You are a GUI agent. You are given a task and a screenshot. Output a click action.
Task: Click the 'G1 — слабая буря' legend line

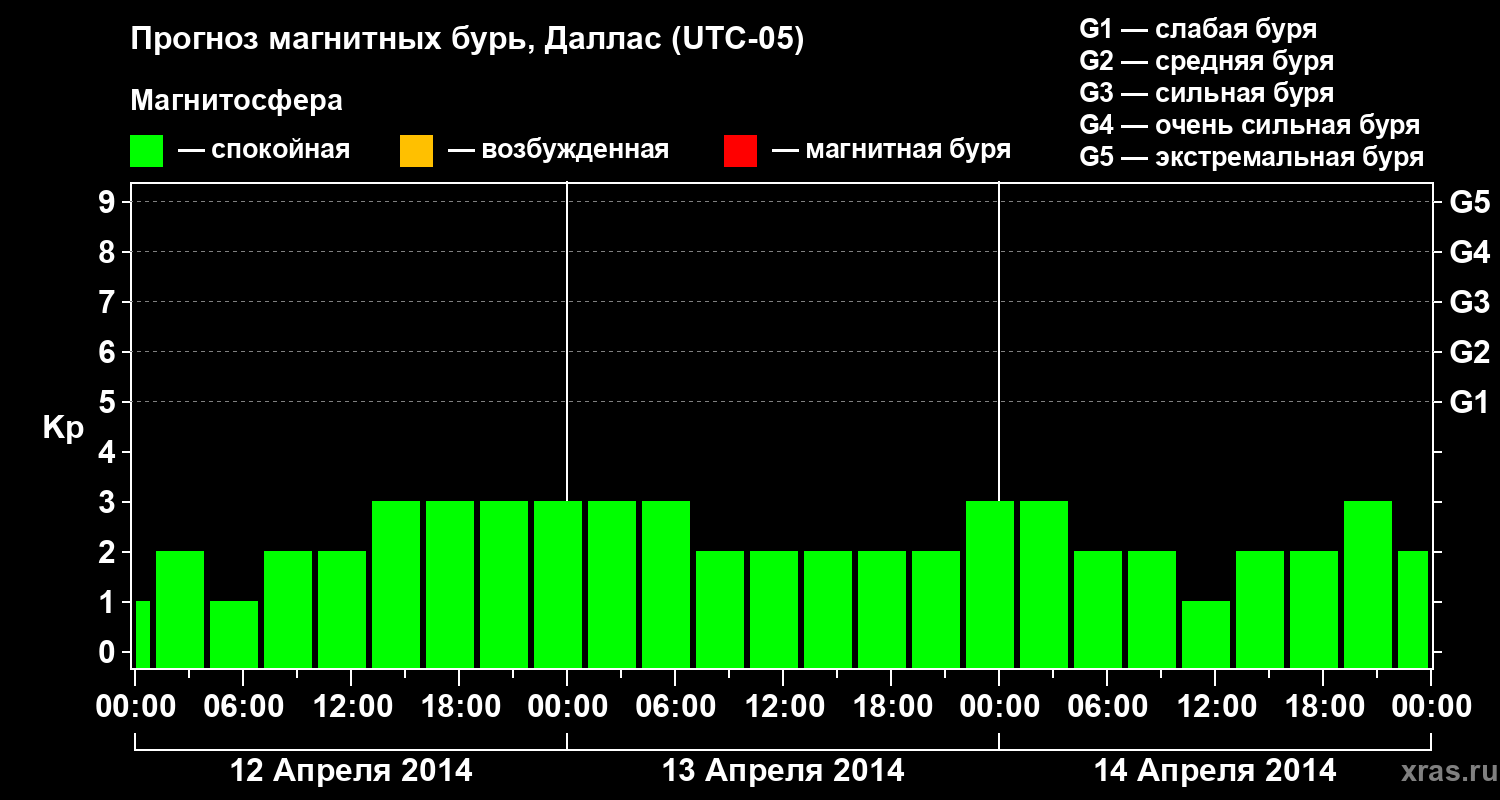pos(1198,29)
